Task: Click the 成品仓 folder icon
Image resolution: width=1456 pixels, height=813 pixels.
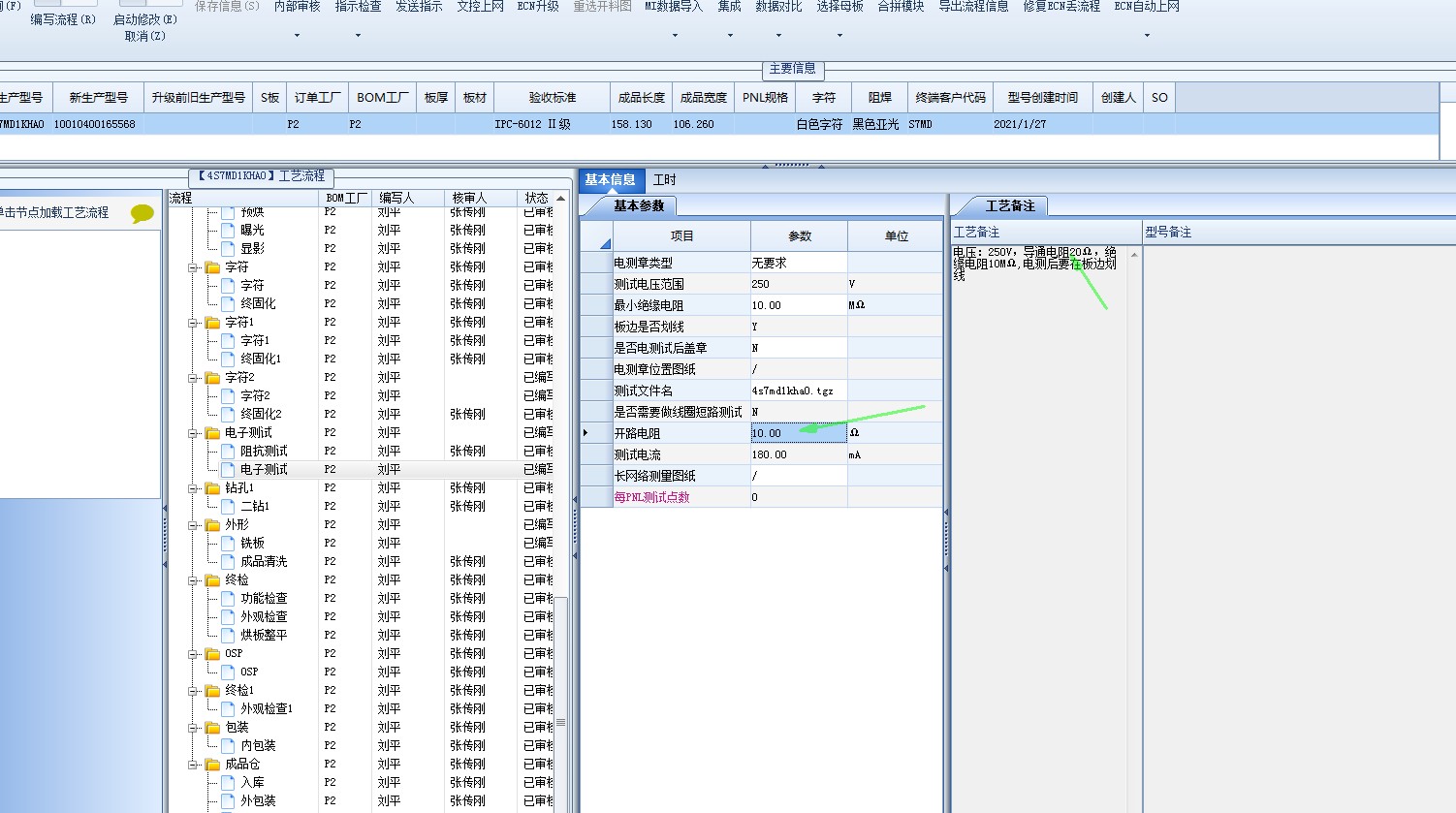Action: coord(212,765)
